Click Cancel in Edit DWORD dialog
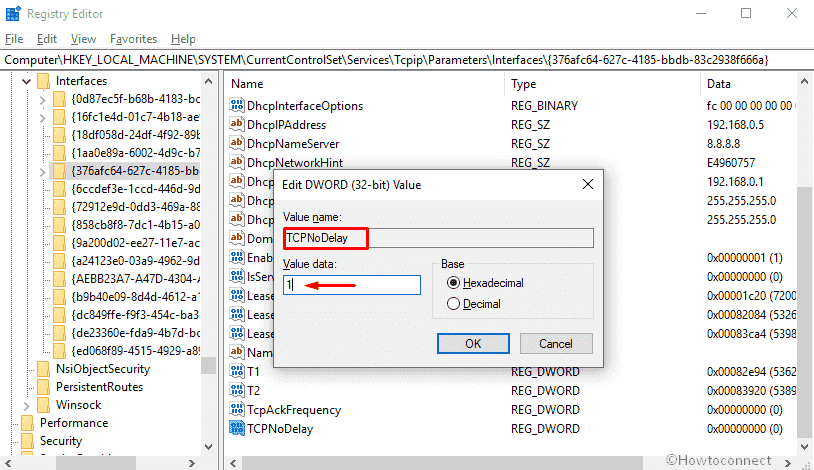Viewport: 814px width, 470px height. click(556, 343)
